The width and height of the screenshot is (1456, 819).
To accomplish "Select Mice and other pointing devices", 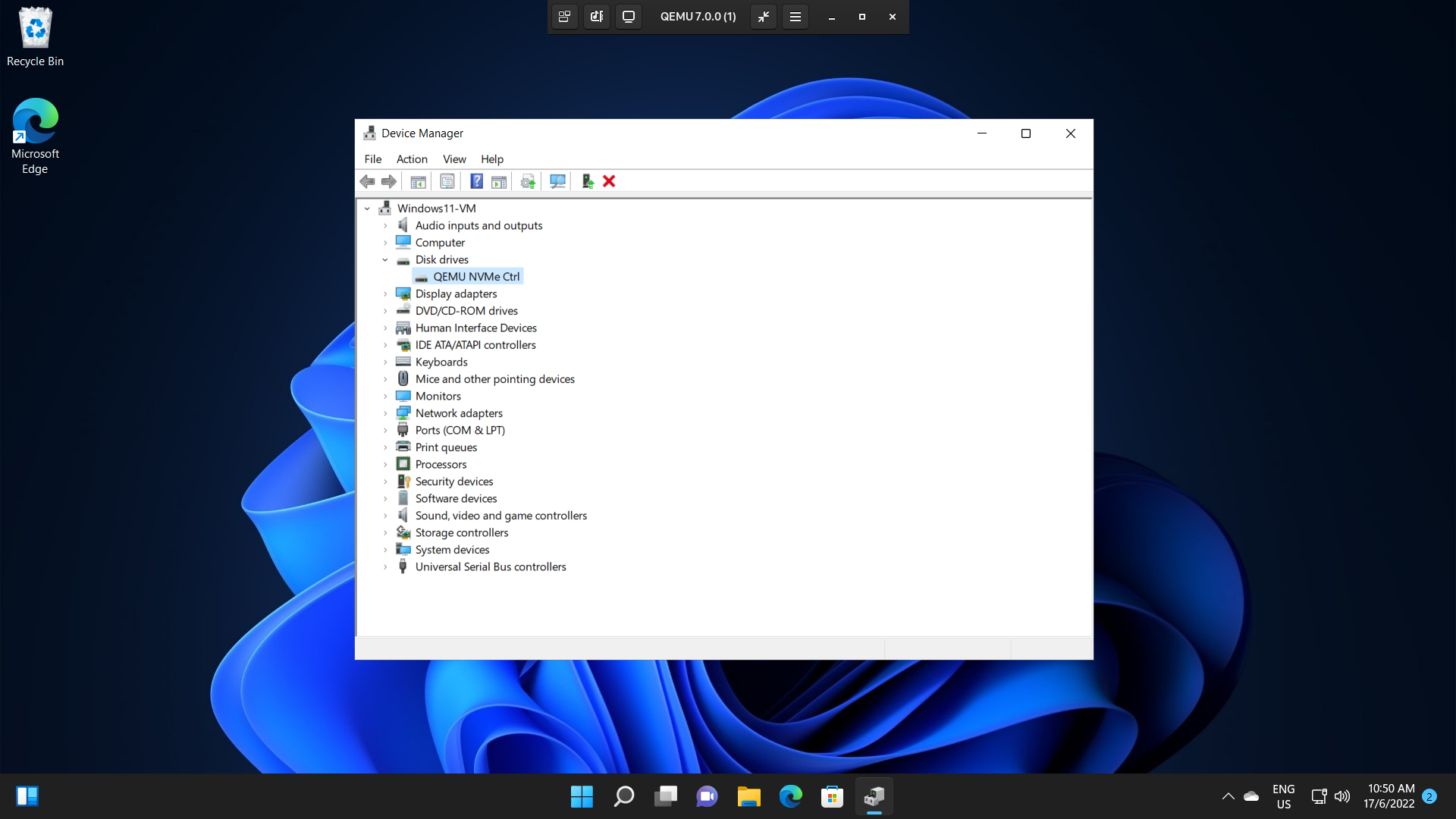I will coord(494,379).
